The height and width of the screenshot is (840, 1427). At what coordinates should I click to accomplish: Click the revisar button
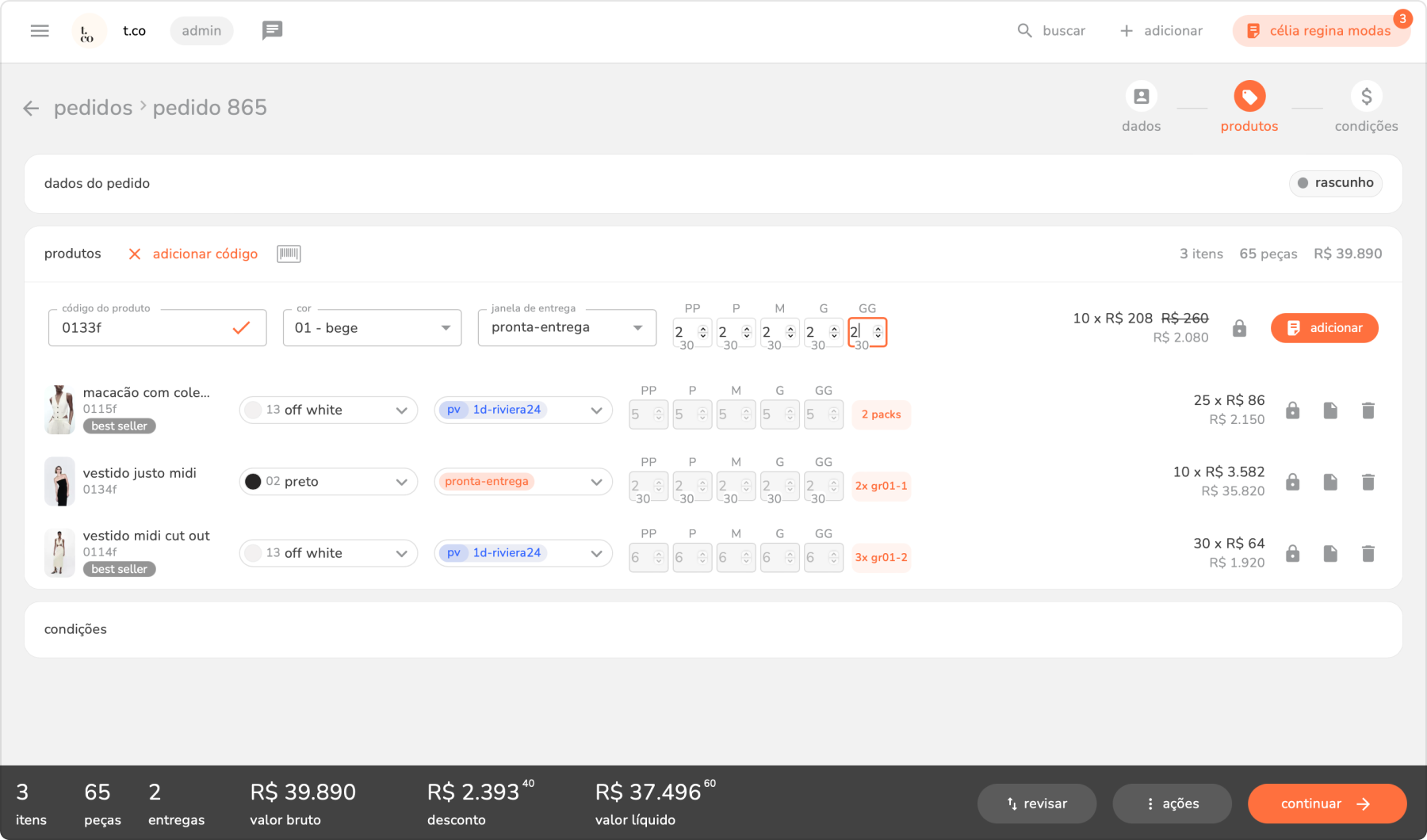[1036, 804]
